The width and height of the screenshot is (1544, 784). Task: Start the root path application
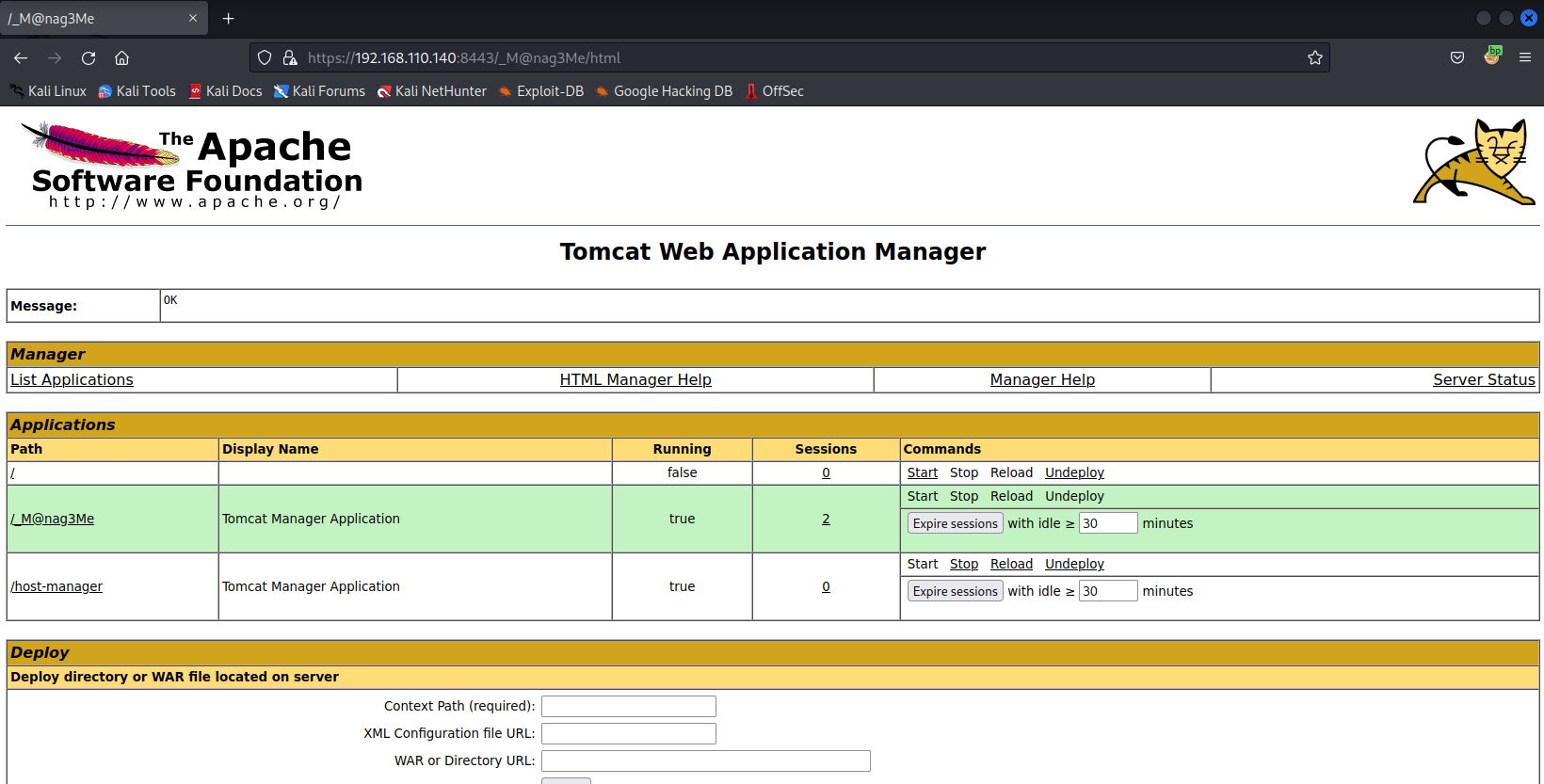(923, 472)
